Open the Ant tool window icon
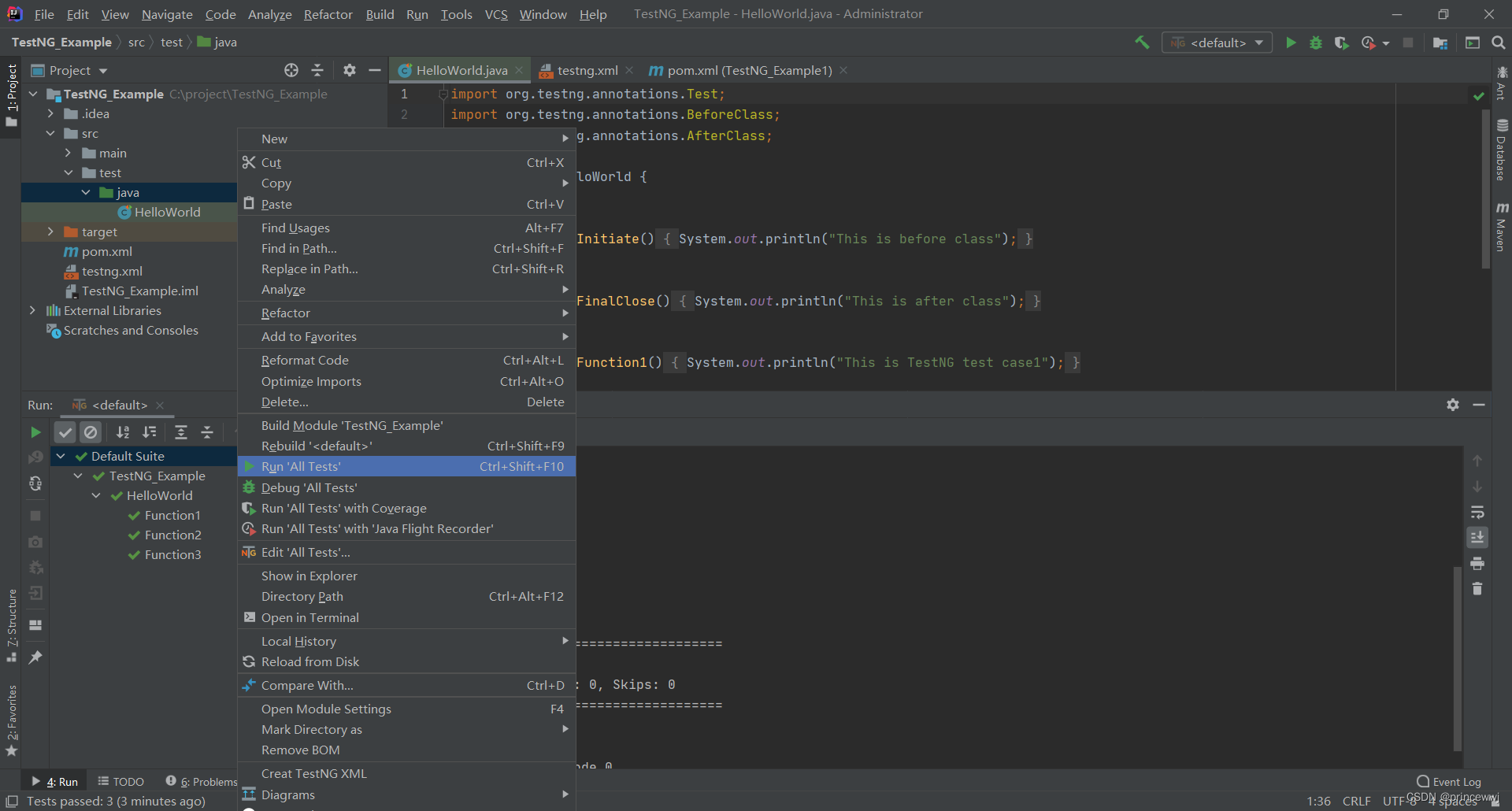Viewport: 1512px width, 811px height. coord(1502,82)
